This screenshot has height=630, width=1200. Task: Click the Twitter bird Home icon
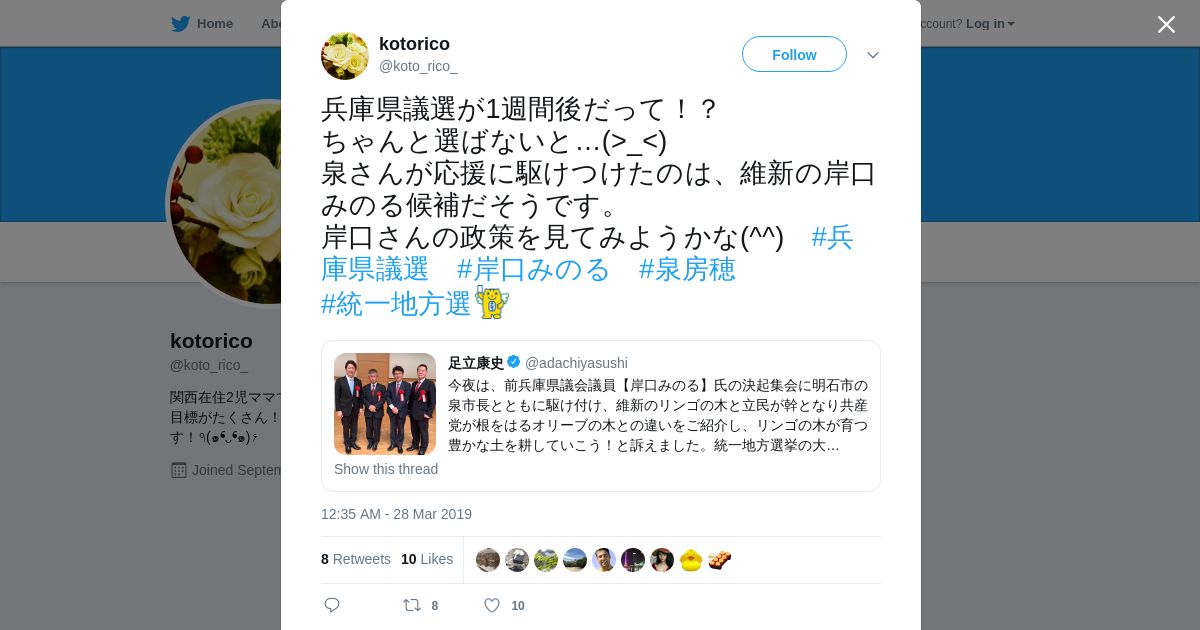[180, 24]
